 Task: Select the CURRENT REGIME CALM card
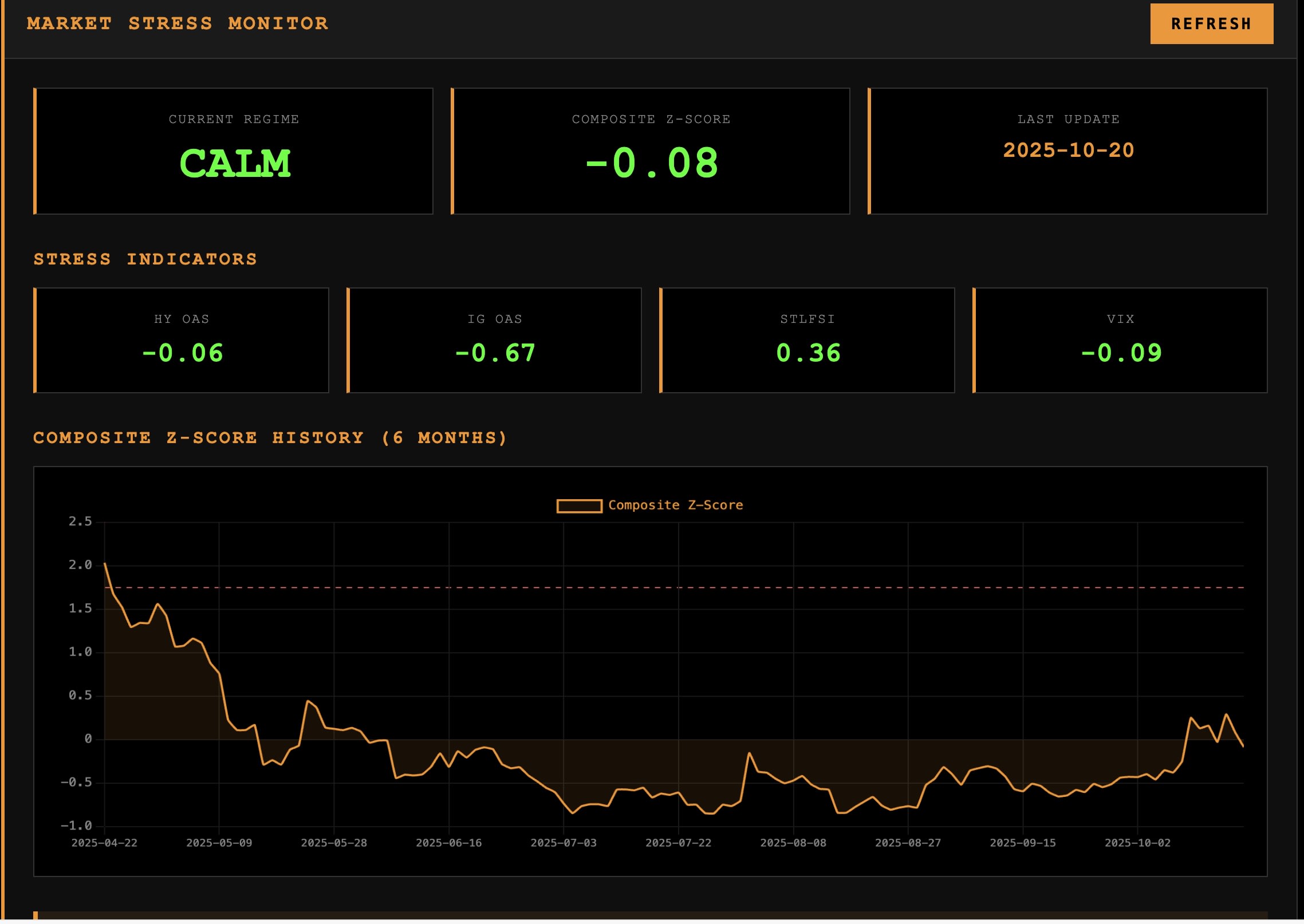point(234,151)
